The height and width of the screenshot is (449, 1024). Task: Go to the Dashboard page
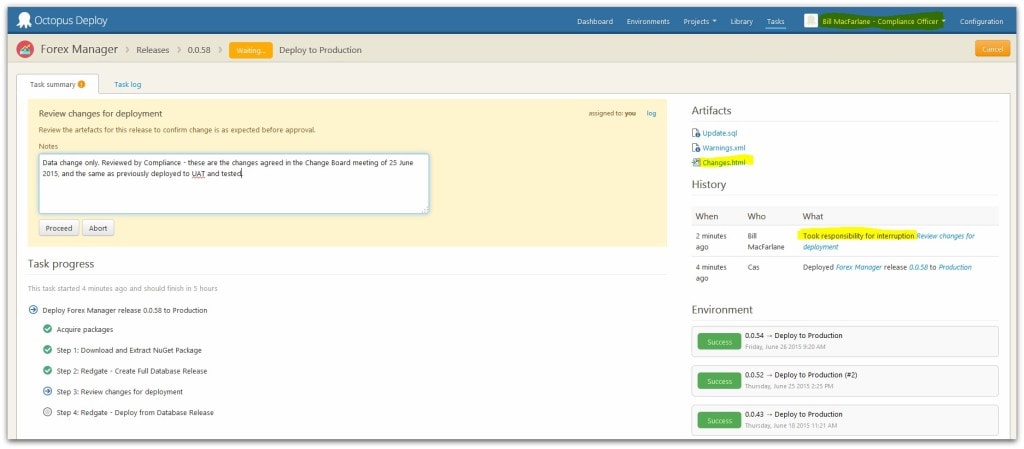[x=595, y=22]
